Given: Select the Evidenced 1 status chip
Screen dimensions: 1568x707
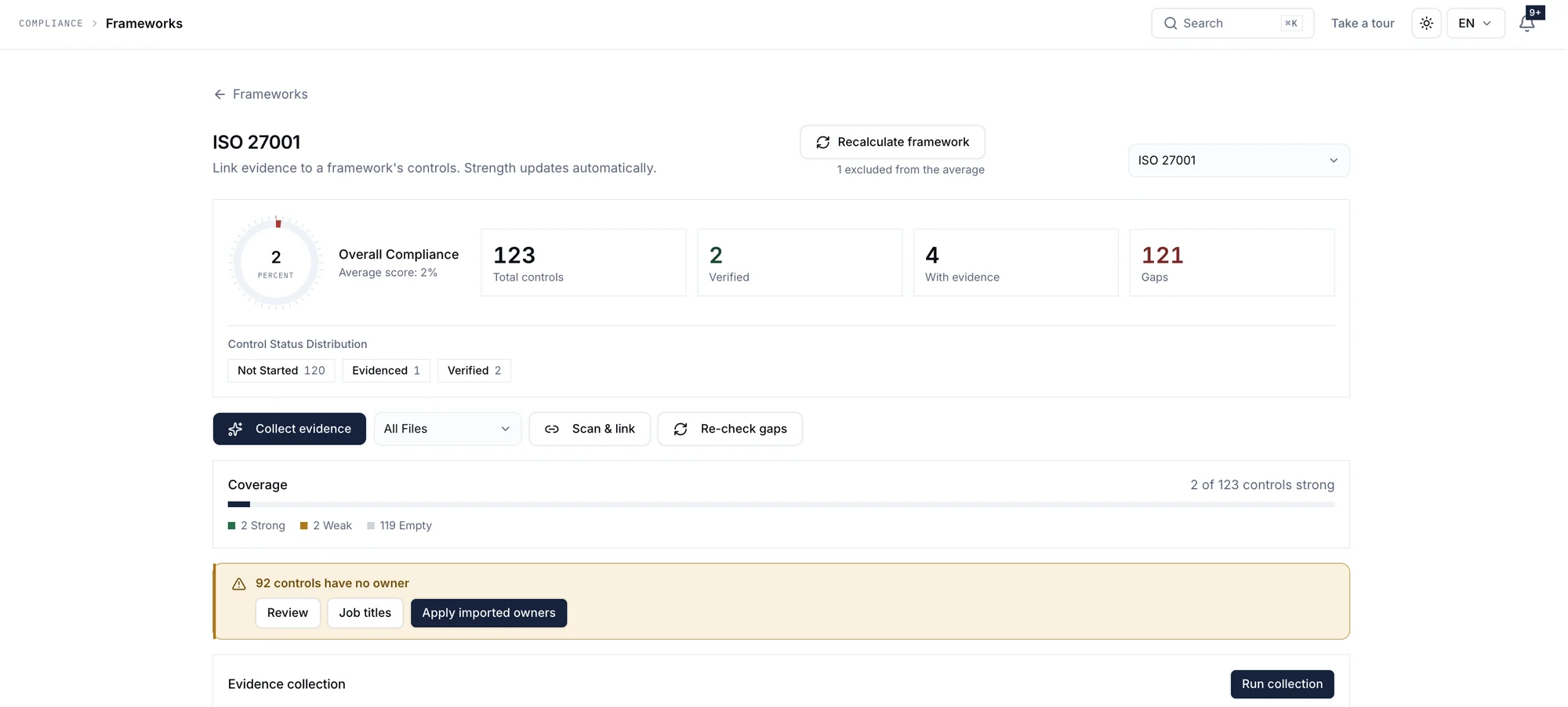Looking at the screenshot, I should pyautogui.click(x=386, y=371).
